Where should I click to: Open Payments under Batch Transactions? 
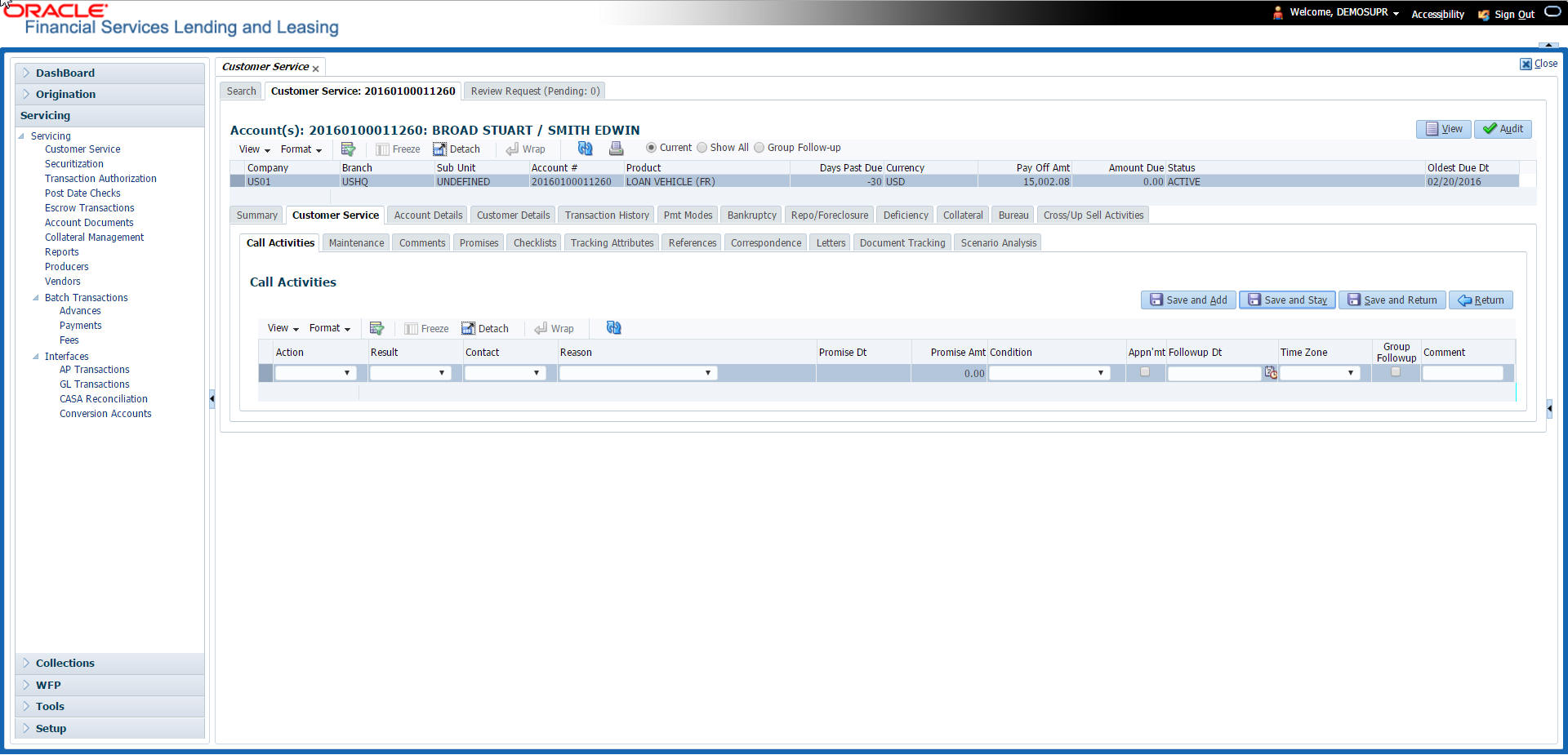point(81,326)
